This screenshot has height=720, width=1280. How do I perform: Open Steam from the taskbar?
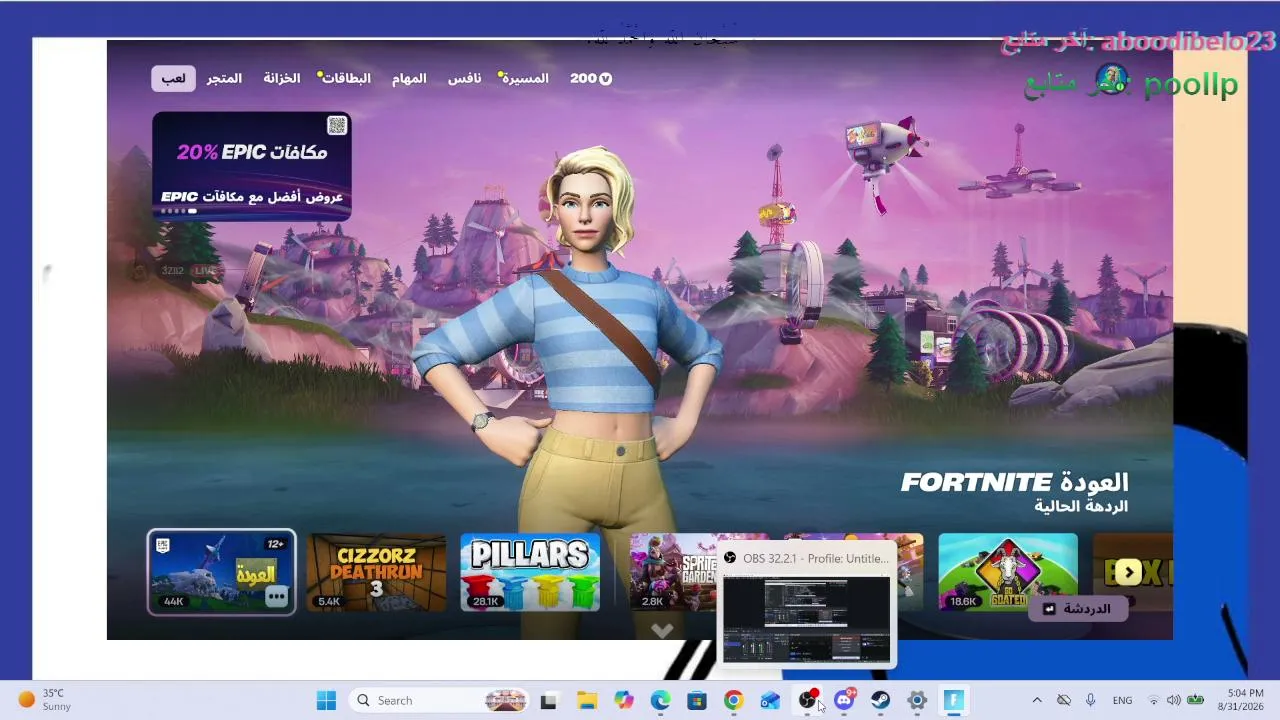click(880, 700)
